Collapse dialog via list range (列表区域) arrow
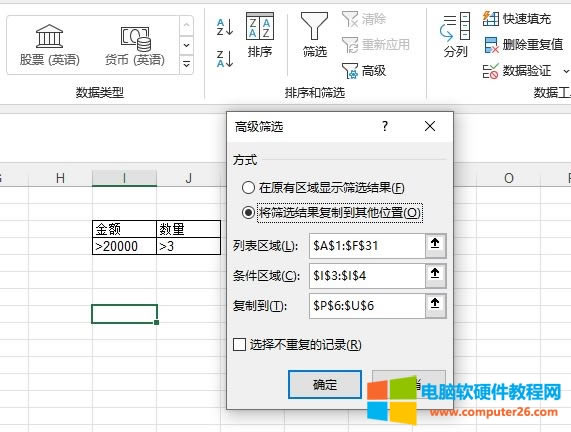The width and height of the screenshot is (571, 432). click(435, 246)
